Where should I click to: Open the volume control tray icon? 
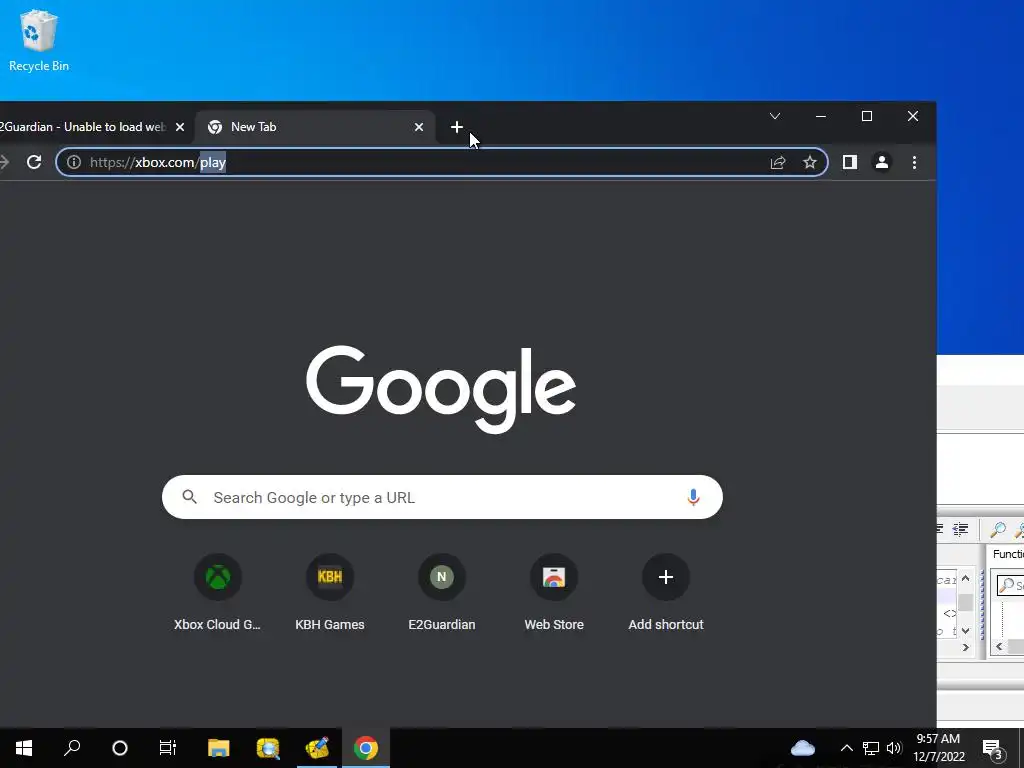[x=894, y=748]
